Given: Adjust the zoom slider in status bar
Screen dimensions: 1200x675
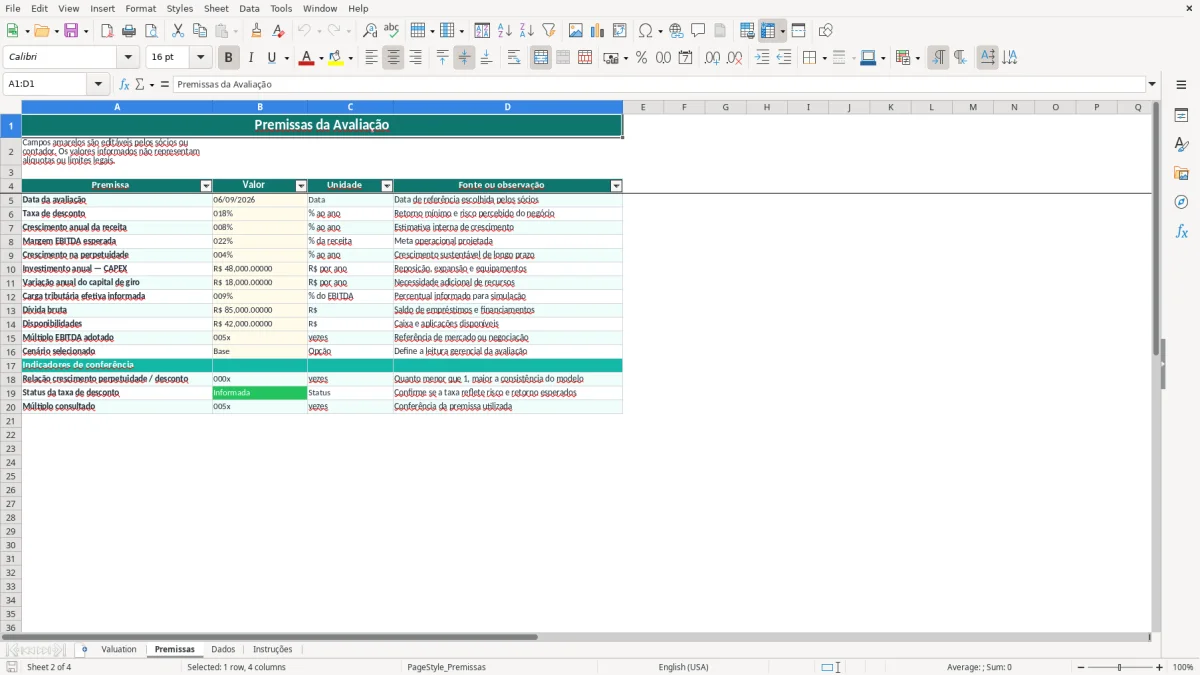Looking at the screenshot, I should coord(1120,667).
